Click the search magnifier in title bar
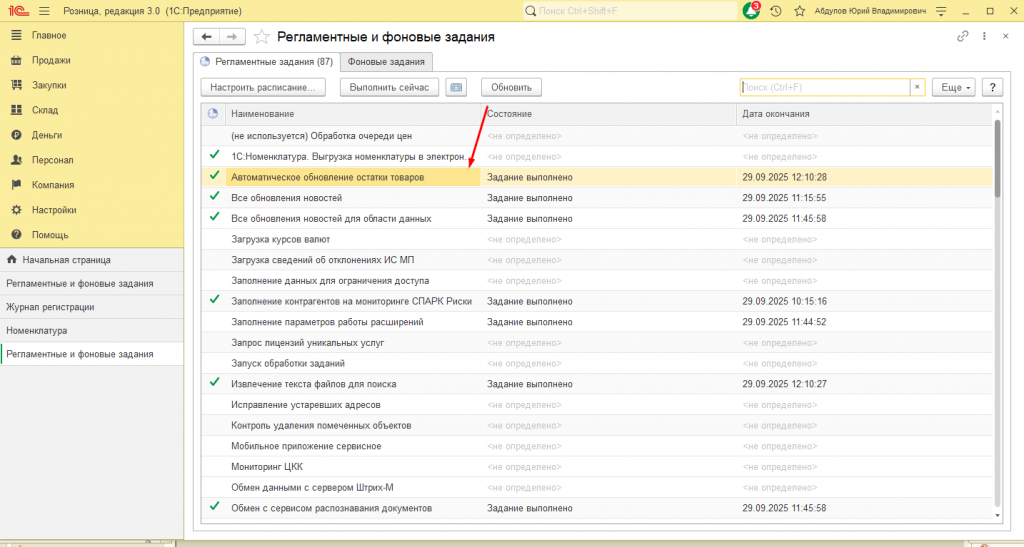 tap(531, 11)
